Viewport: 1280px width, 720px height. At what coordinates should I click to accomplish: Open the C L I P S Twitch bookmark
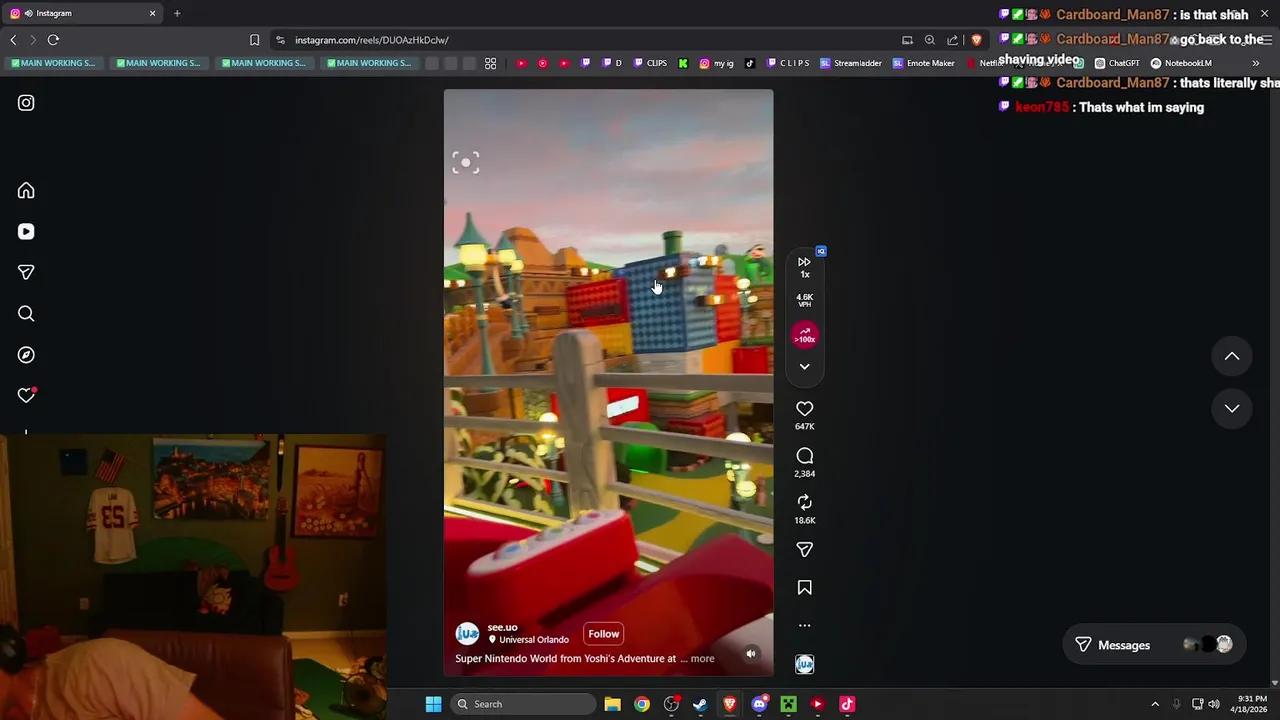point(788,63)
